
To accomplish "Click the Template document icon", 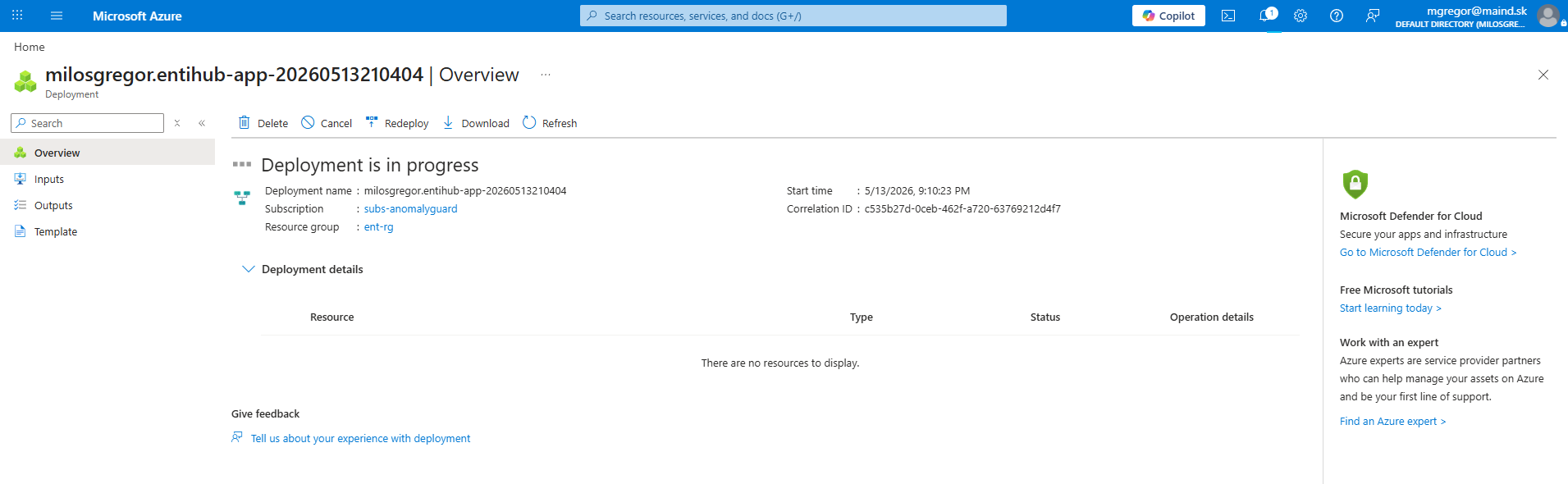I will [x=21, y=231].
